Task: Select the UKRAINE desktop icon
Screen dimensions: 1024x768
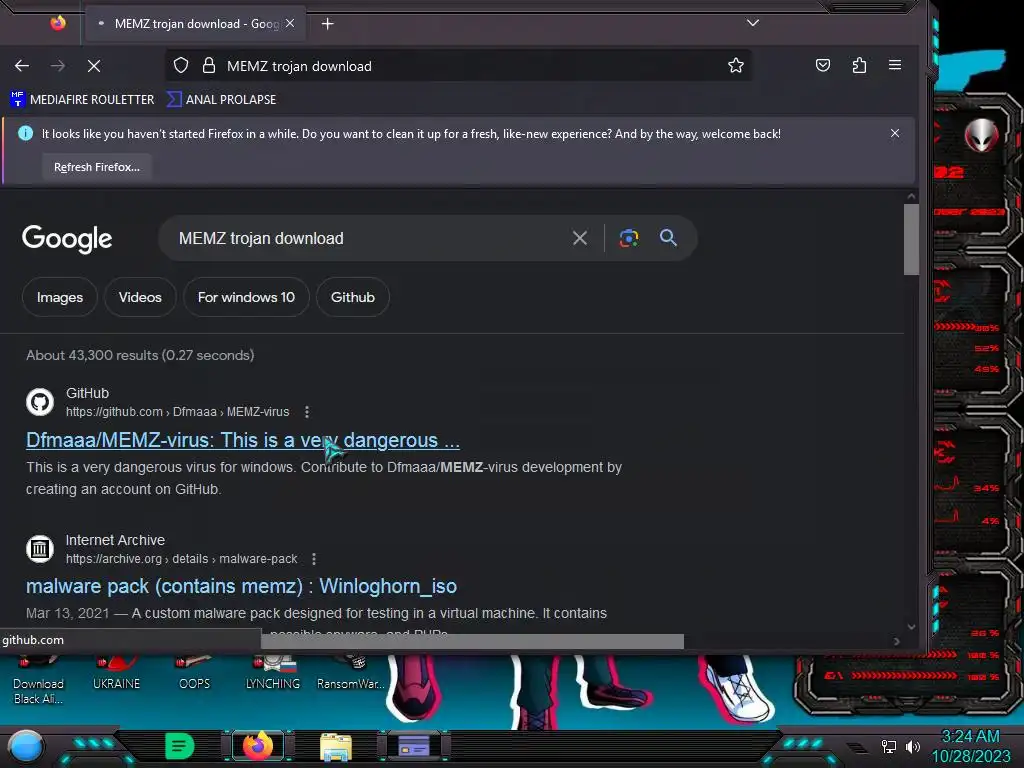Action: 116,674
